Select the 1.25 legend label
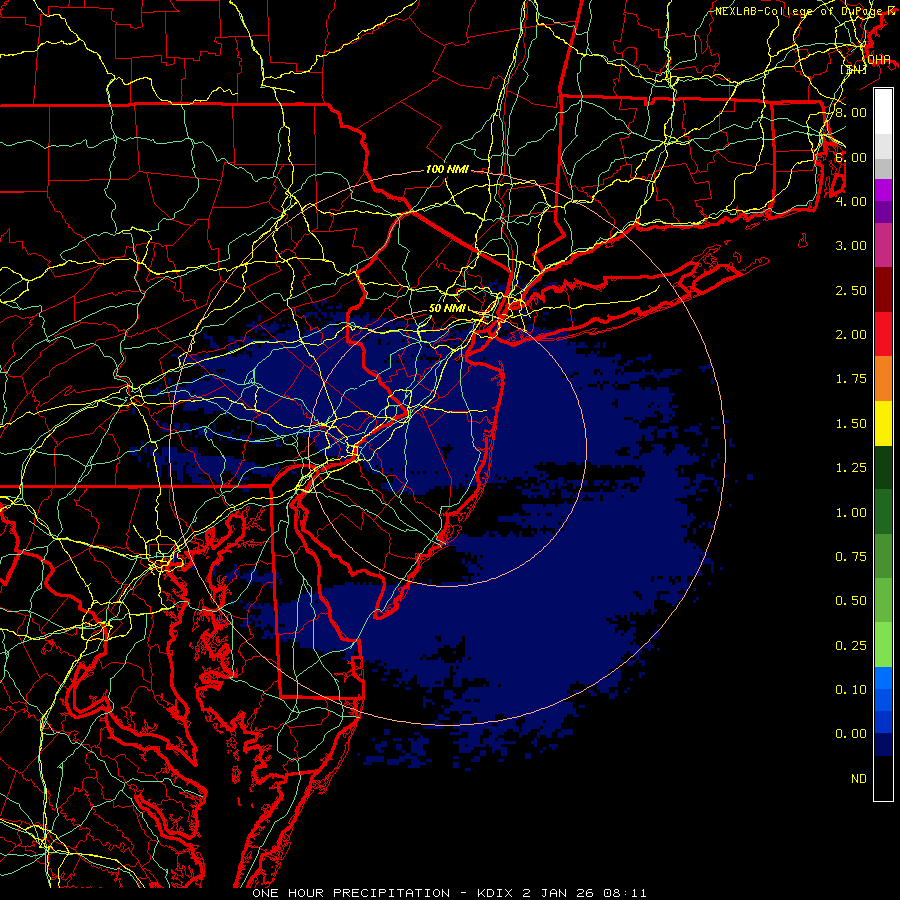 tap(851, 468)
